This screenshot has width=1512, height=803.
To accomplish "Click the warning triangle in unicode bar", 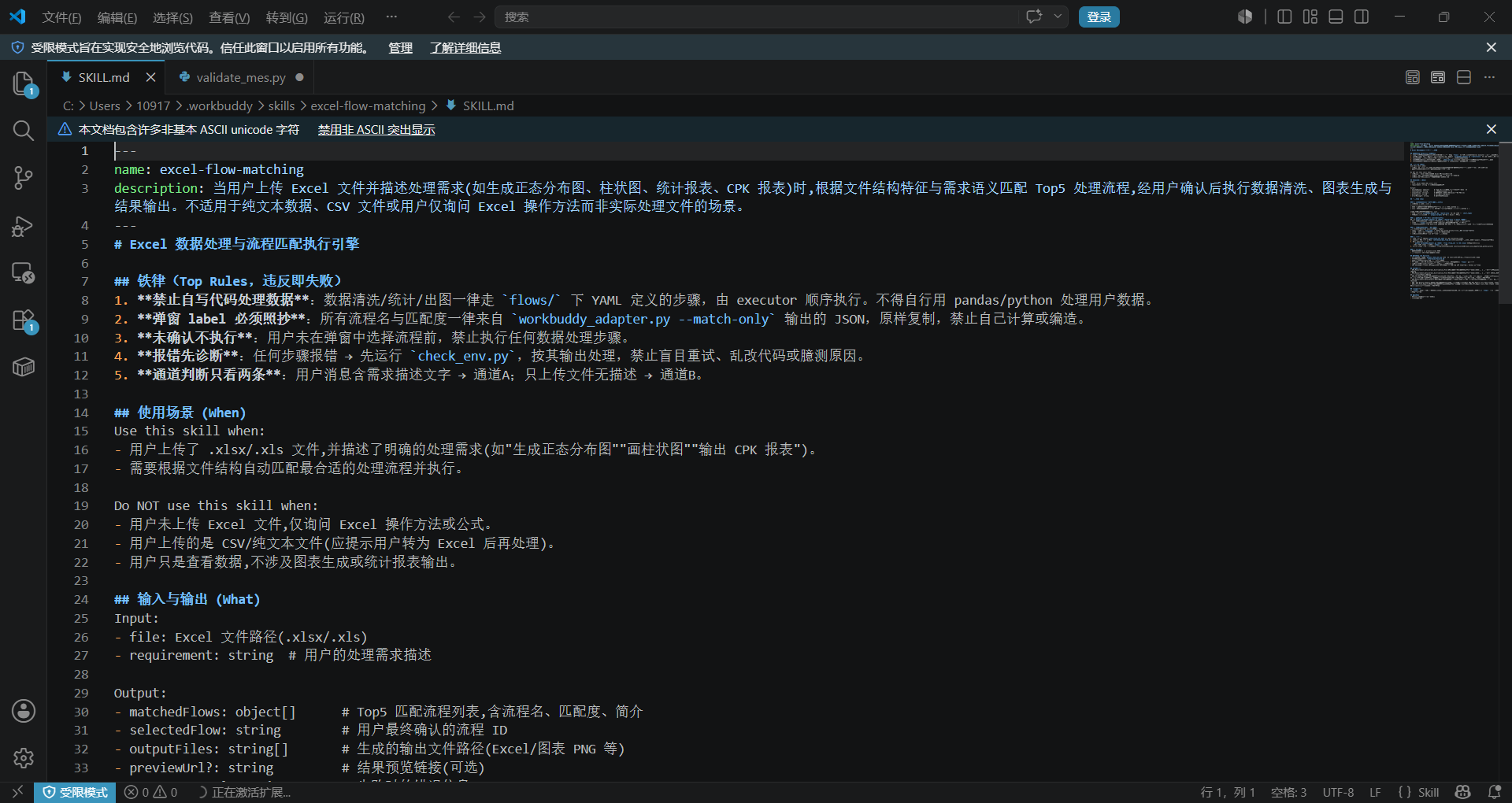I will (x=65, y=129).
